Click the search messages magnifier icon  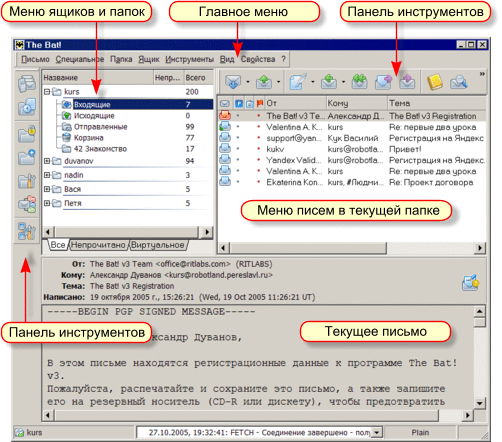click(459, 82)
